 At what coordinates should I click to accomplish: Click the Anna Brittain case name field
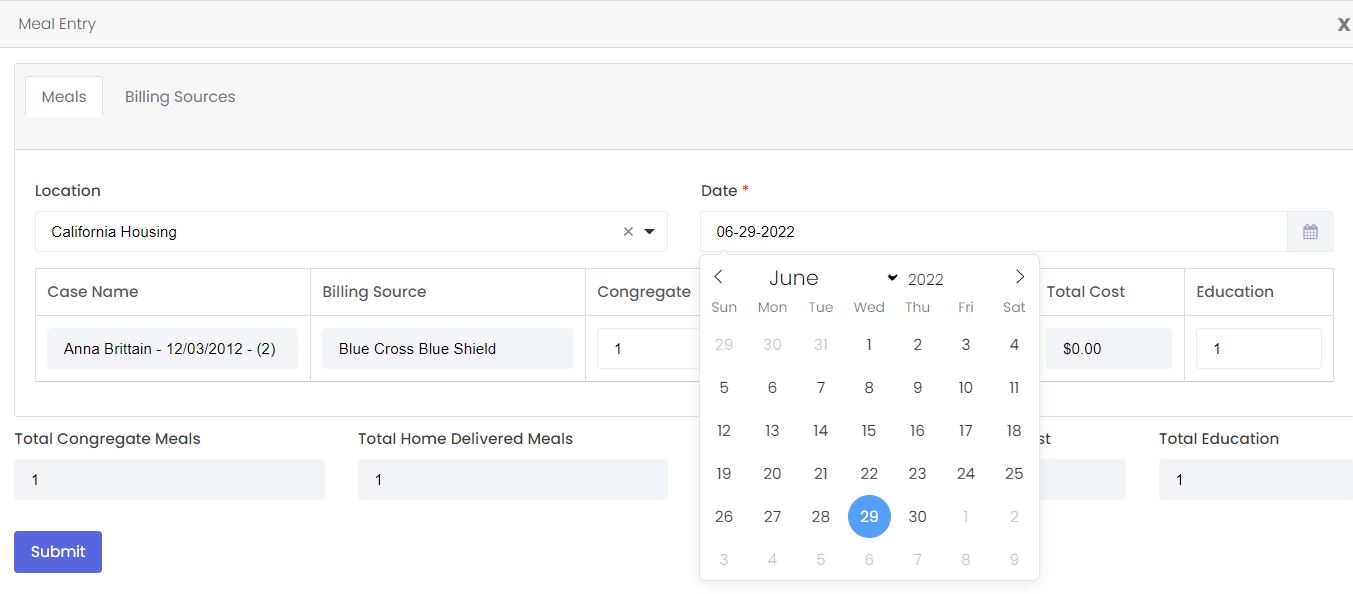(172, 349)
